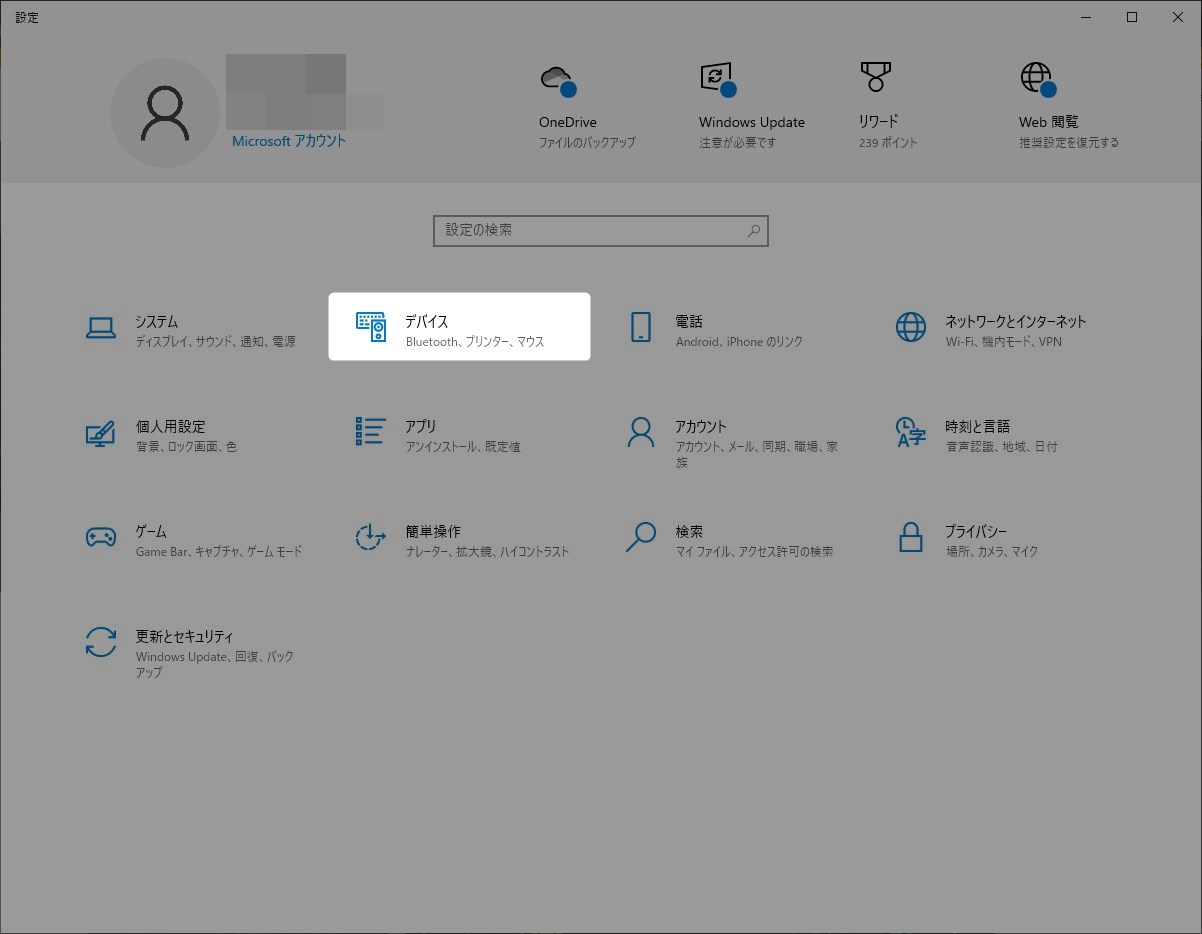This screenshot has width=1202, height=934.
Task: Open the システム settings laptop icon
Action: pos(101,328)
